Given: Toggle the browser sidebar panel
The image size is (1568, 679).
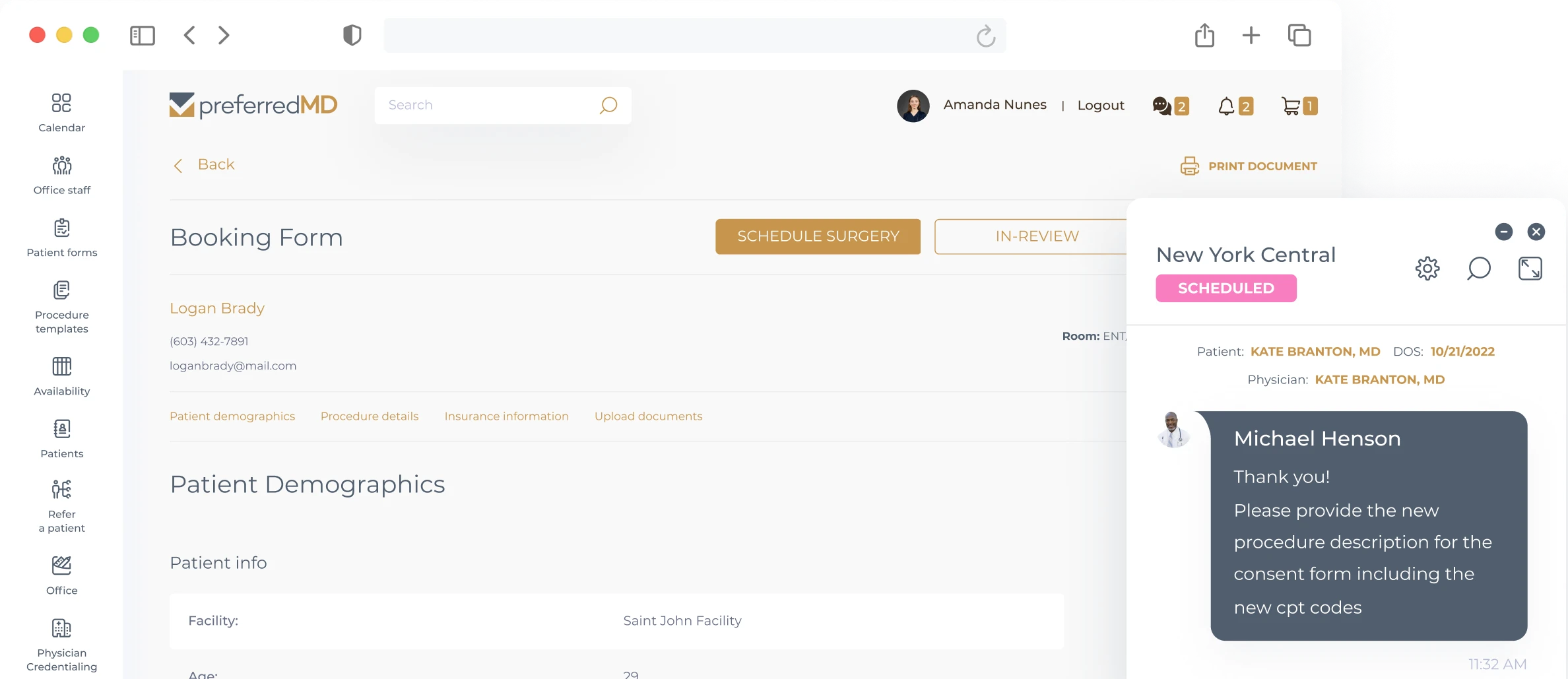Looking at the screenshot, I should (x=143, y=36).
